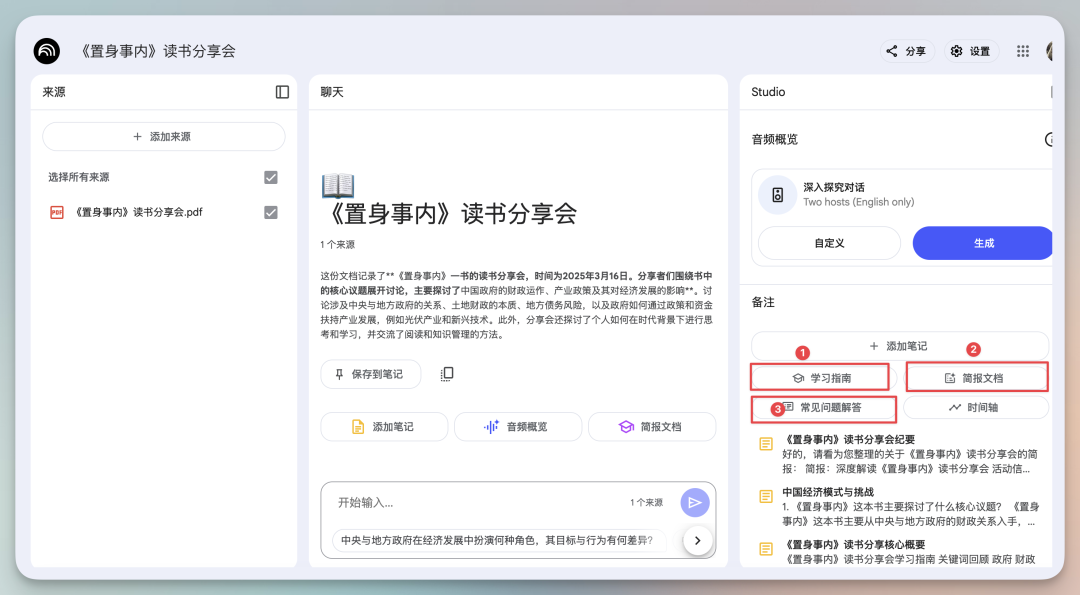Collapse the sources panel with sidebar icon
Image resolution: width=1080 pixels, height=595 pixels.
[282, 92]
